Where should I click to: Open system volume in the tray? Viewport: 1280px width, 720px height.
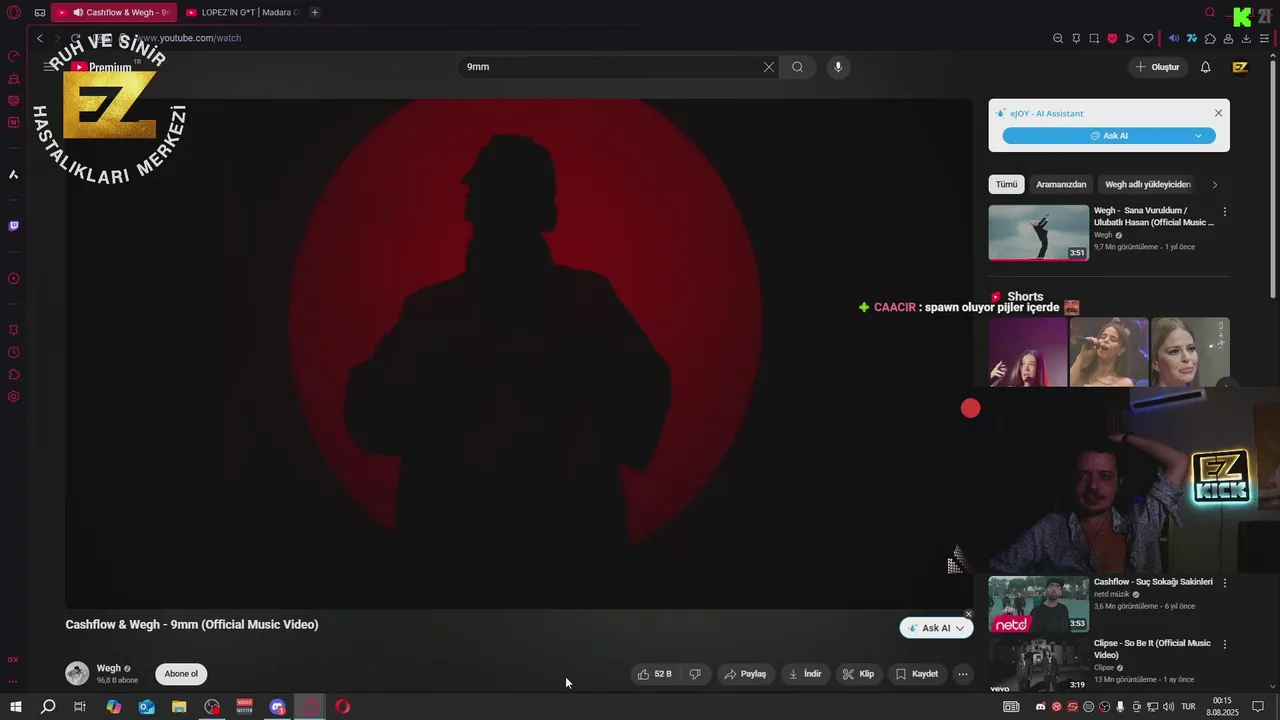[1168, 707]
